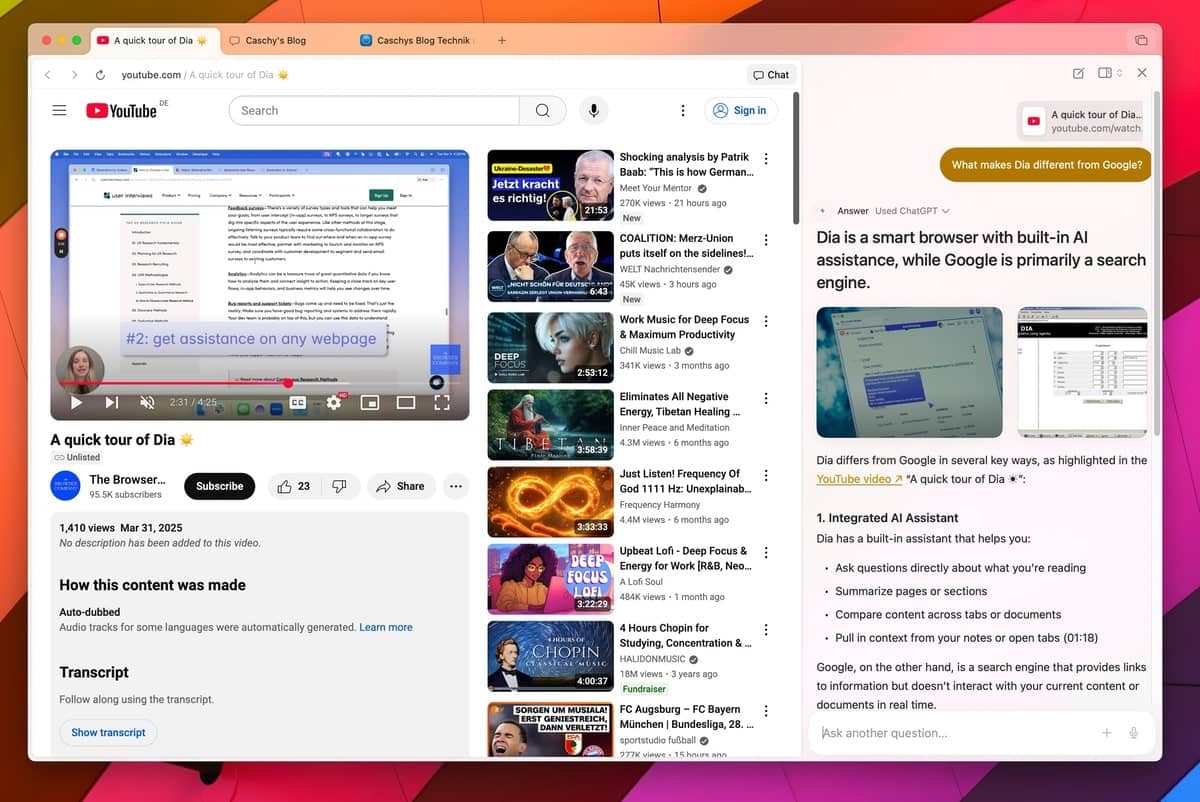
Task: Enter fullscreen mode on video
Action: point(441,402)
